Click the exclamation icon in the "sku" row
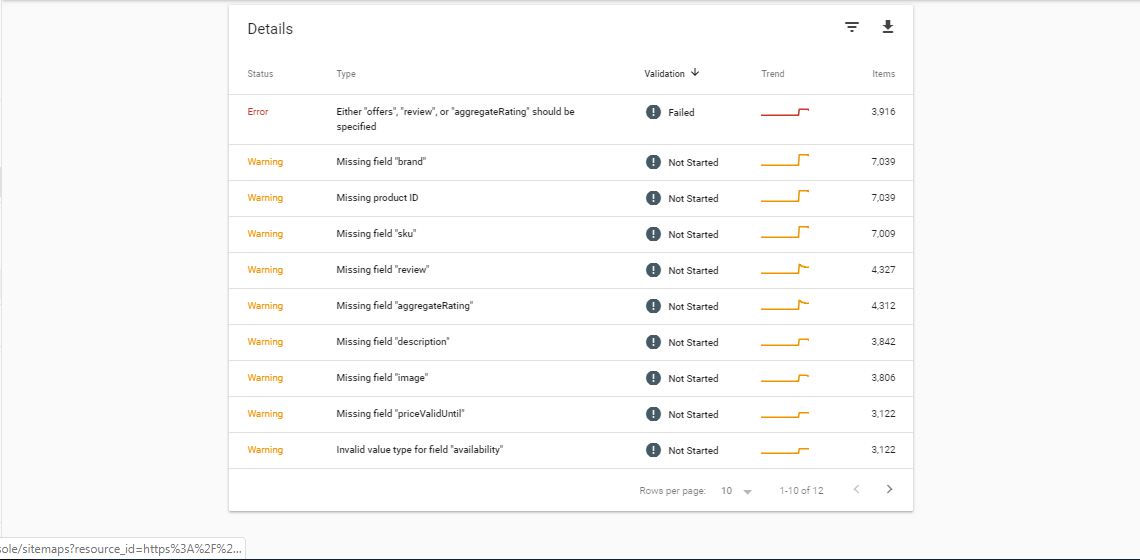 653,234
